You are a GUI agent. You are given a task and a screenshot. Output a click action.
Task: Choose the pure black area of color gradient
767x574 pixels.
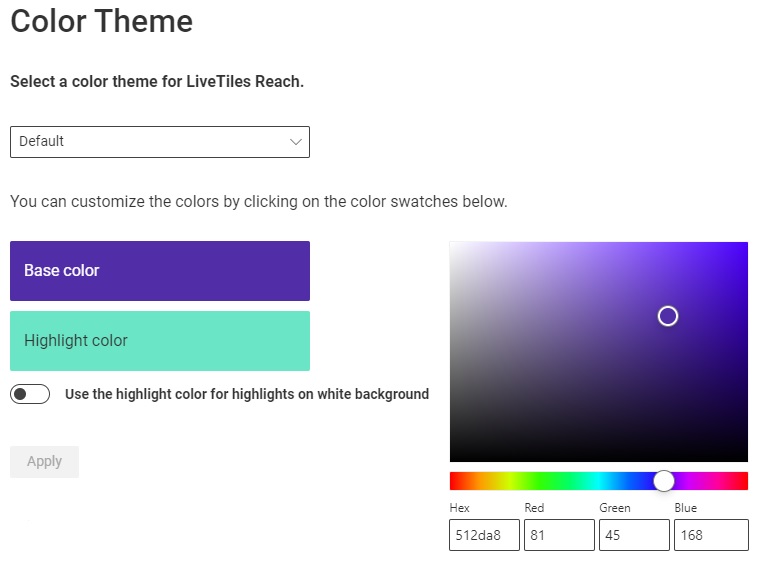click(599, 455)
